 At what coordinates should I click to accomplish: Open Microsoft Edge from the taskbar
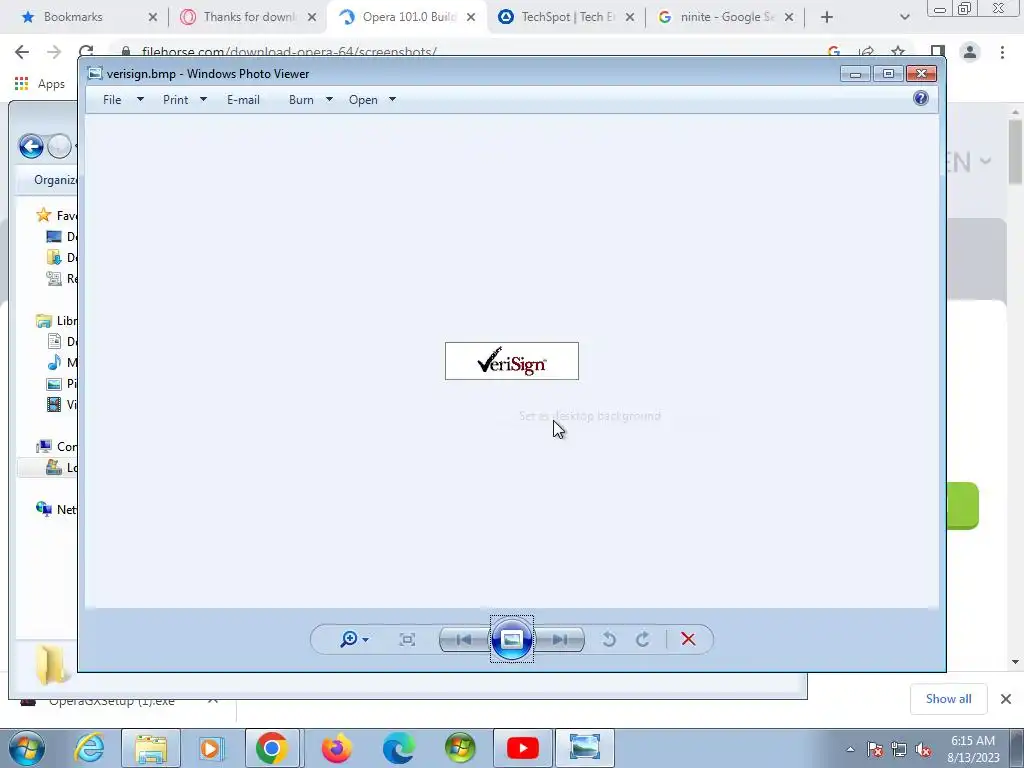tap(399, 748)
